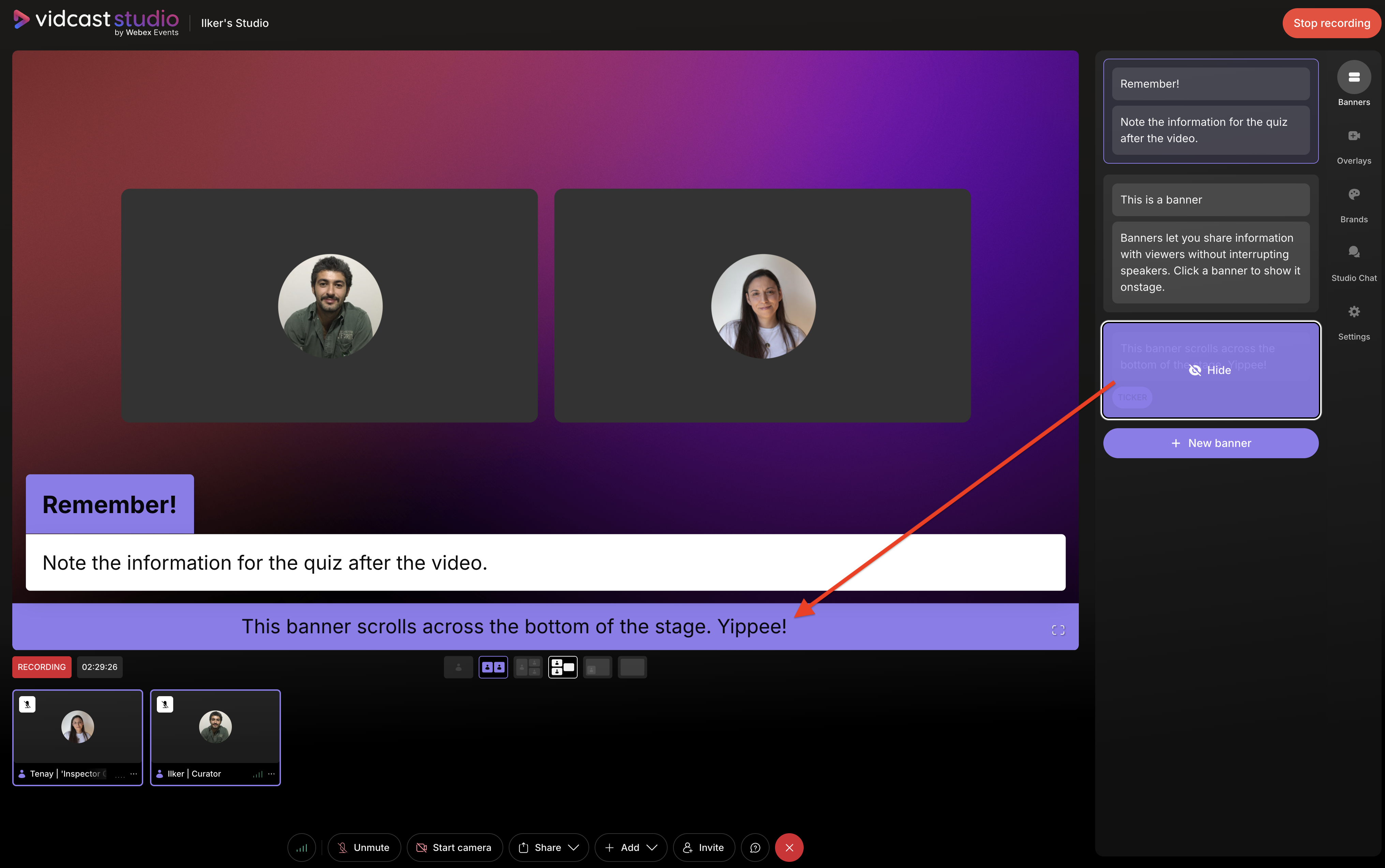The width and height of the screenshot is (1385, 868).
Task: Click the RECORDING status badge
Action: coord(42,667)
